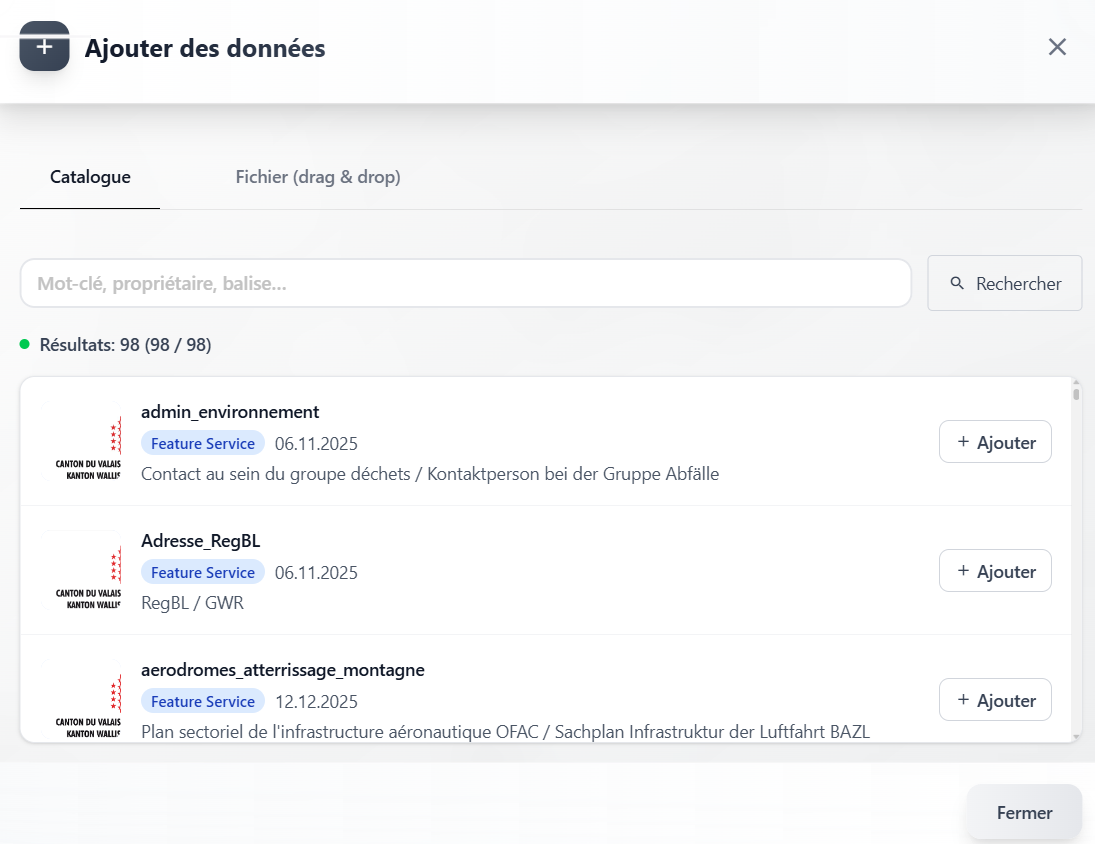The height and width of the screenshot is (844, 1095).
Task: Click the keyword search input field
Action: pos(465,283)
